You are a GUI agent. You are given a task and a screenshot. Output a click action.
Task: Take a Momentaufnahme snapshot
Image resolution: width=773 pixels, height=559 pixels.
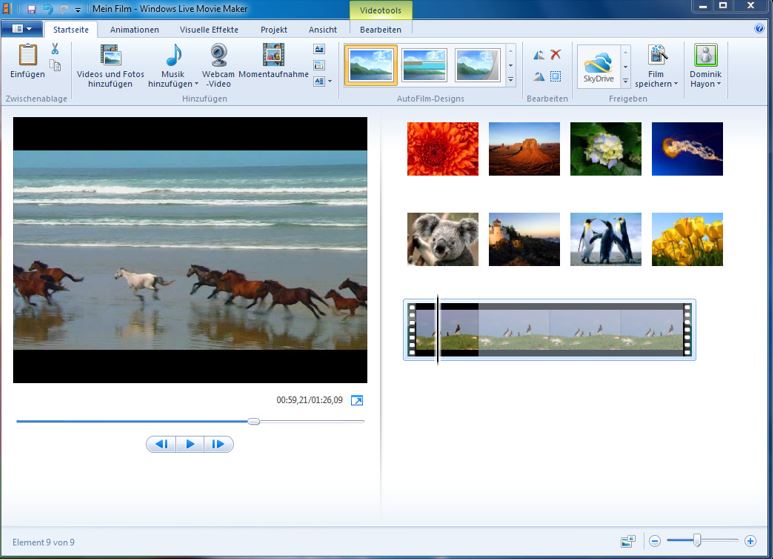(x=273, y=61)
